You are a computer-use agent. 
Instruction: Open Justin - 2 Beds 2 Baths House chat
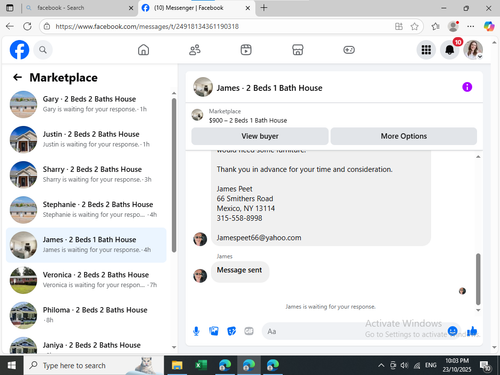(x=87, y=139)
